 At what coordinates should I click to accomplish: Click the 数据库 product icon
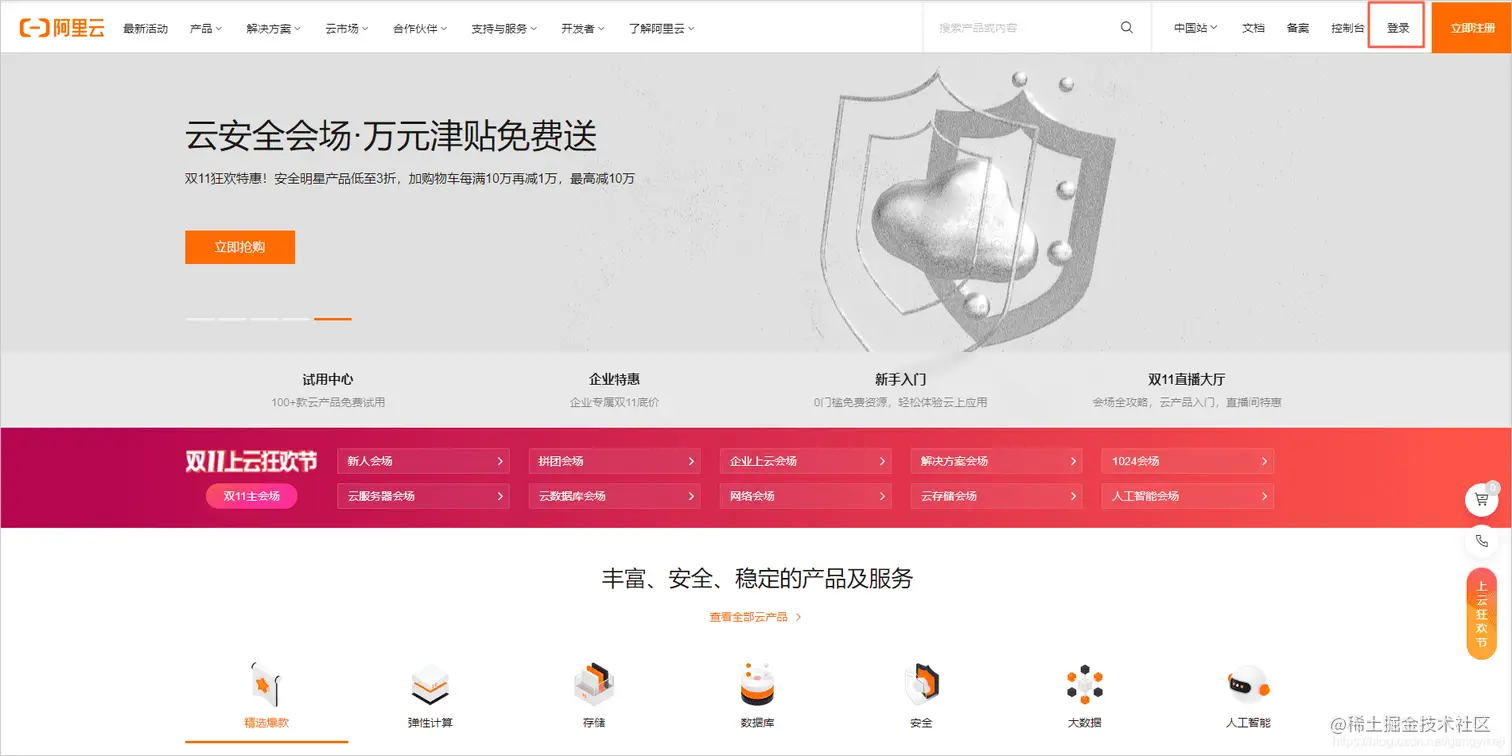tap(757, 683)
